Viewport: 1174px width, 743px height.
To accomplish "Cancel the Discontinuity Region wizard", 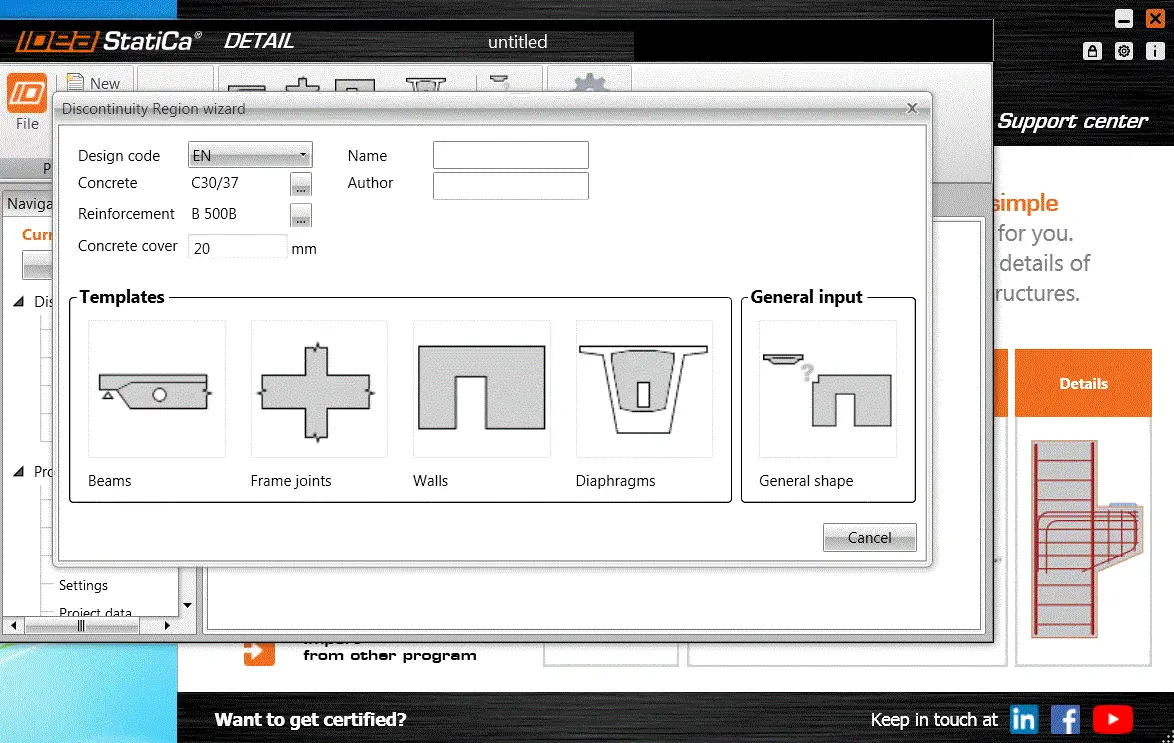I will pyautogui.click(x=869, y=537).
